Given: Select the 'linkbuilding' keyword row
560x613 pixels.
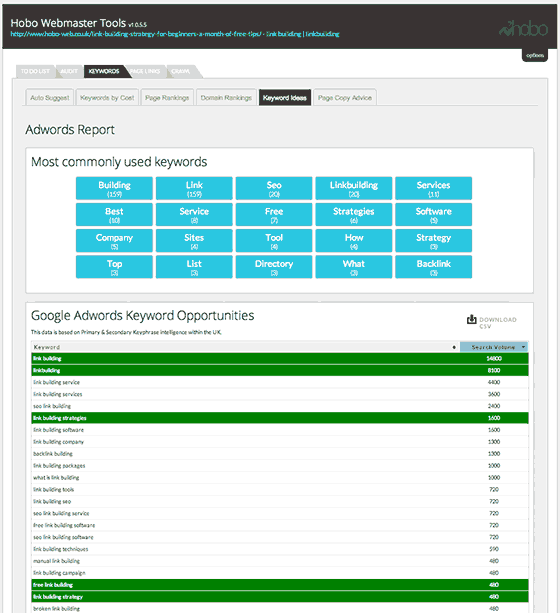Looking at the screenshot, I should (x=280, y=370).
